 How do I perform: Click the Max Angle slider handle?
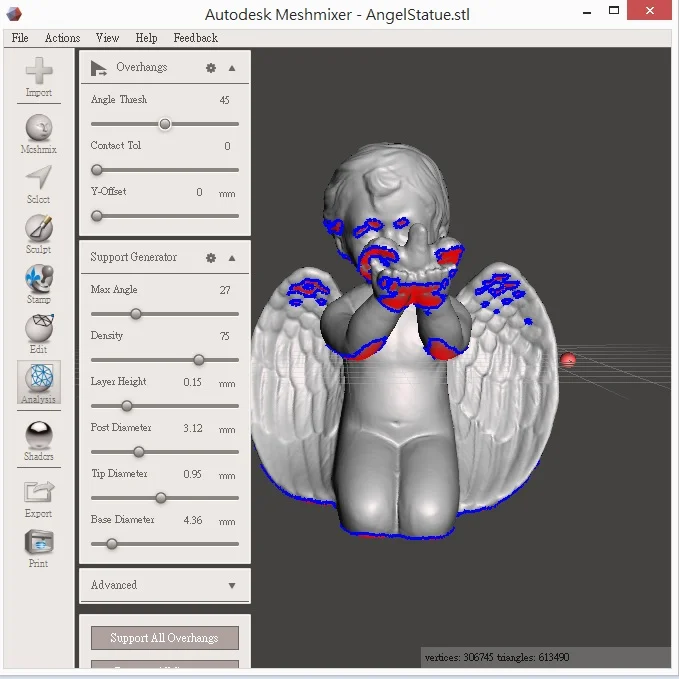[x=136, y=314]
